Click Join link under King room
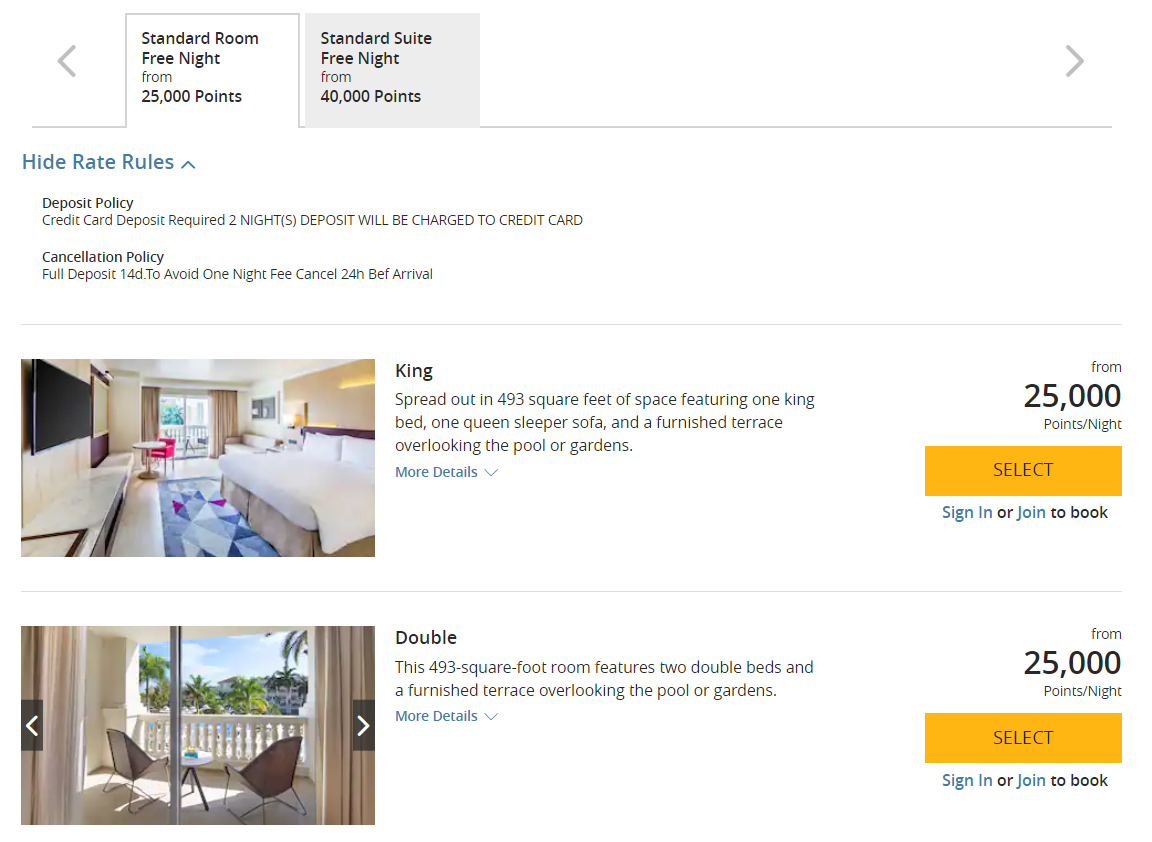The image size is (1152, 842). click(x=1031, y=512)
